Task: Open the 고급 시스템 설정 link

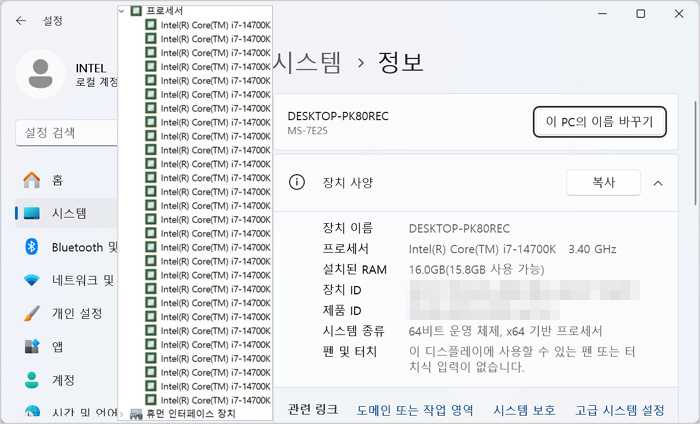Action: (x=619, y=410)
